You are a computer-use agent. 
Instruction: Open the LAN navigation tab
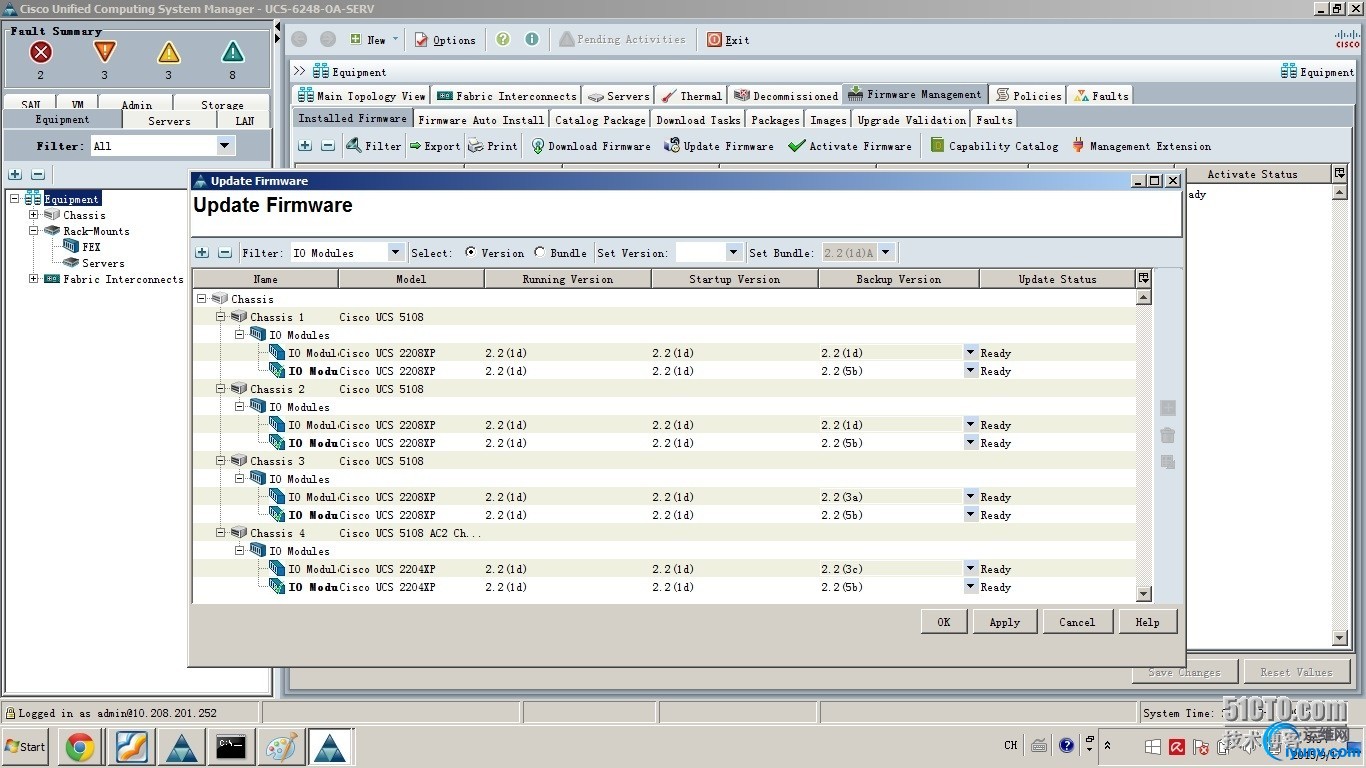click(x=244, y=121)
